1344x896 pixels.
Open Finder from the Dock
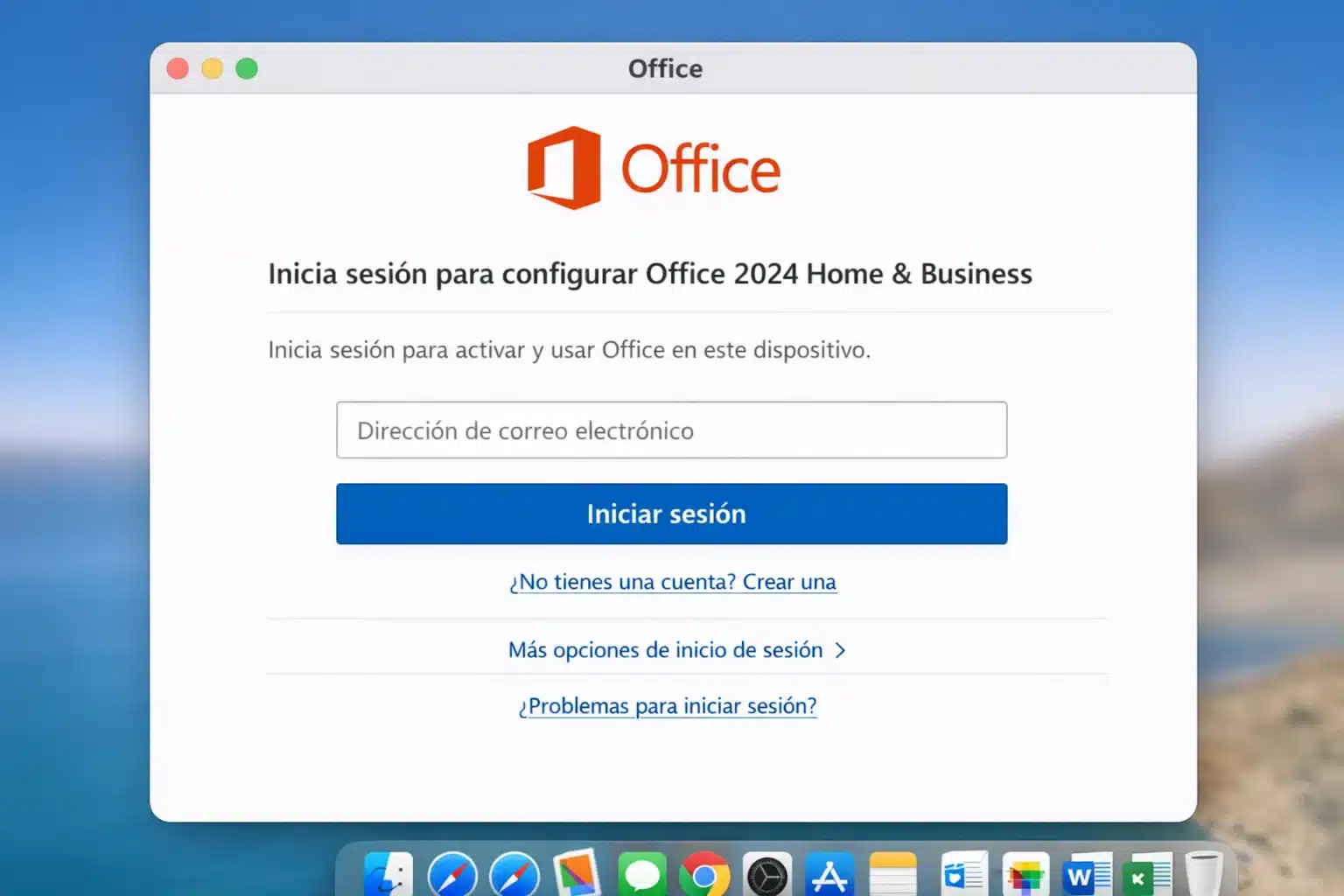[389, 875]
